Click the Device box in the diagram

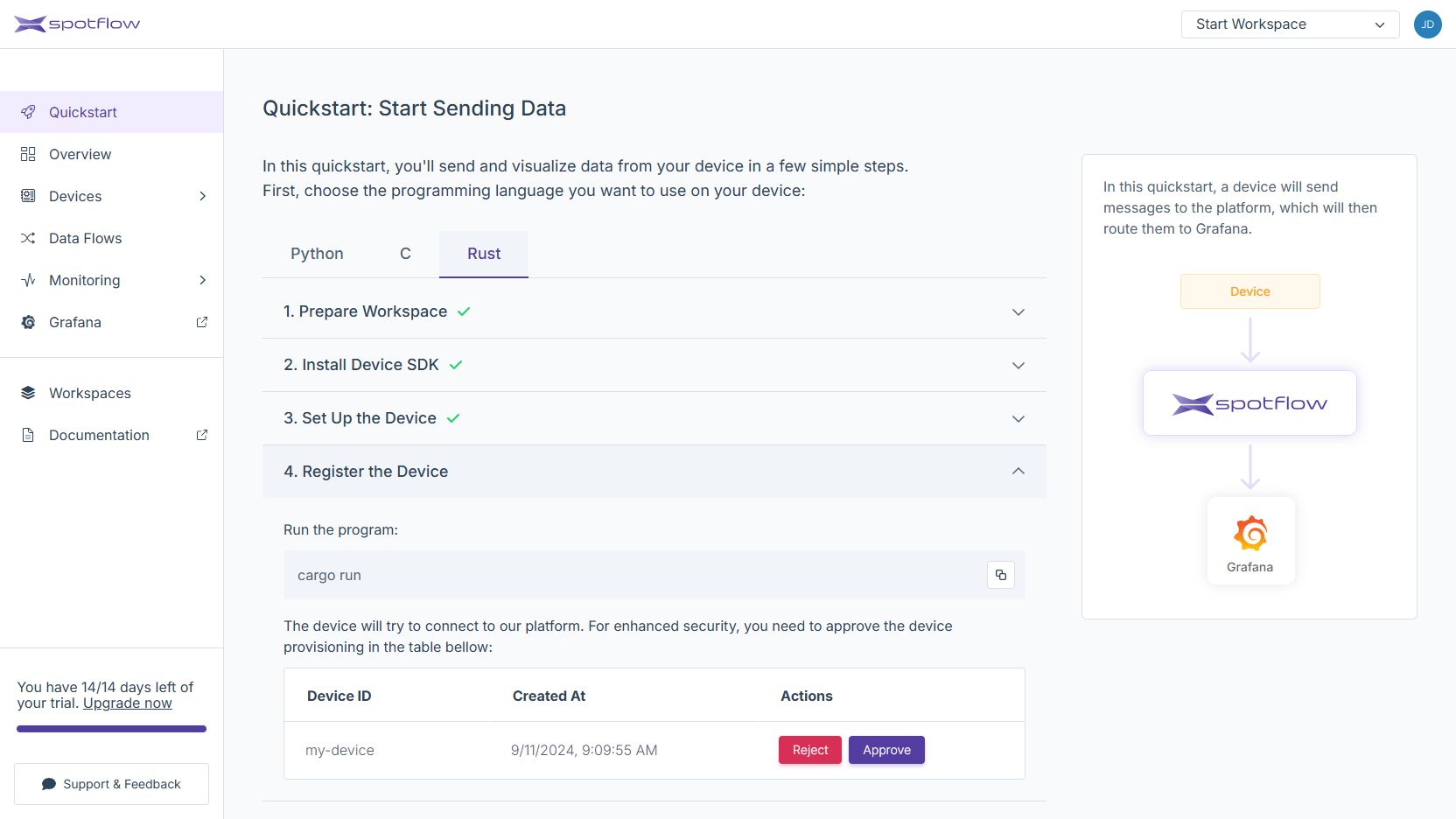point(1249,291)
